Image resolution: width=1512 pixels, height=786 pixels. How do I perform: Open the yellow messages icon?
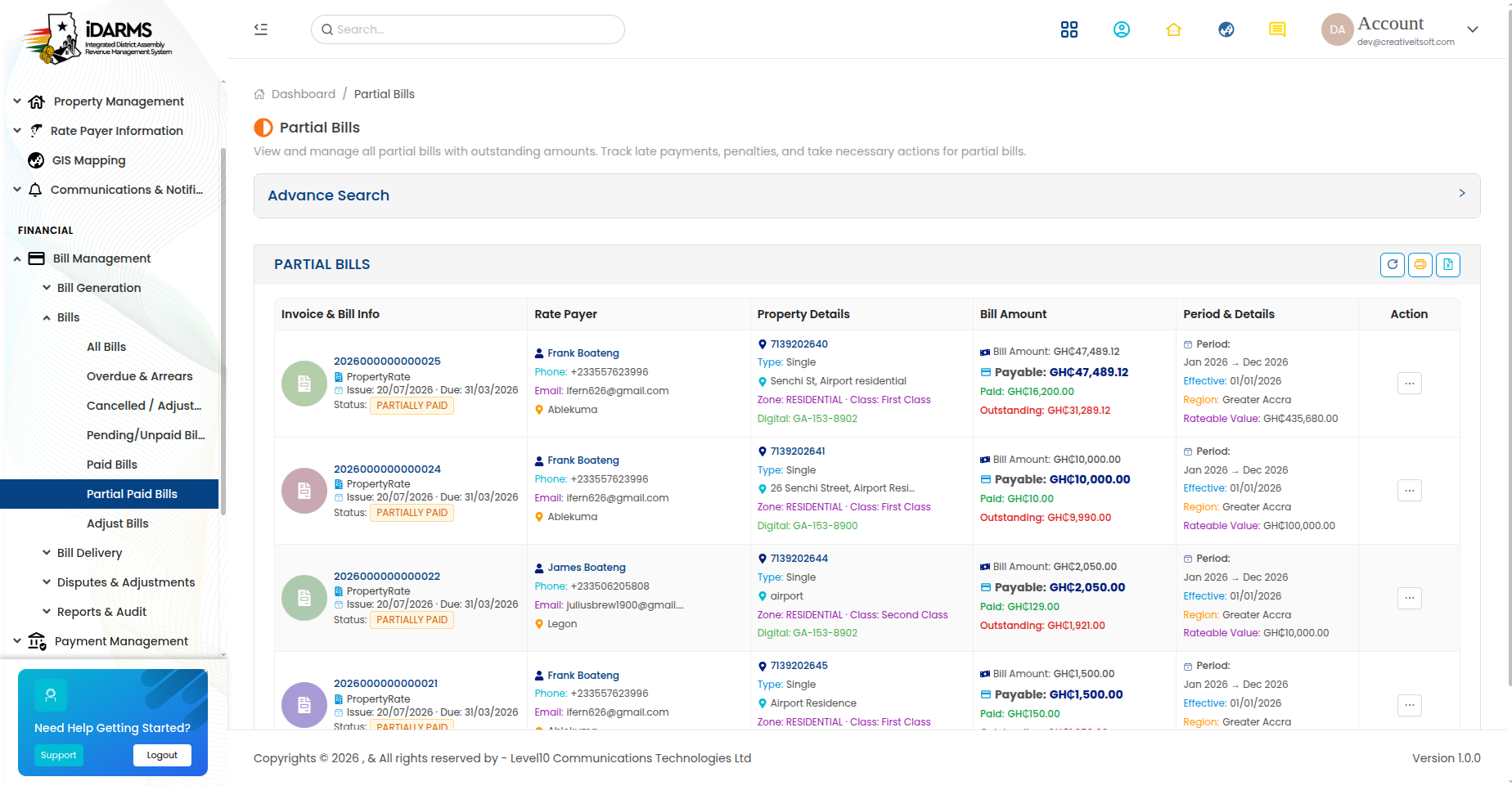pos(1277,29)
